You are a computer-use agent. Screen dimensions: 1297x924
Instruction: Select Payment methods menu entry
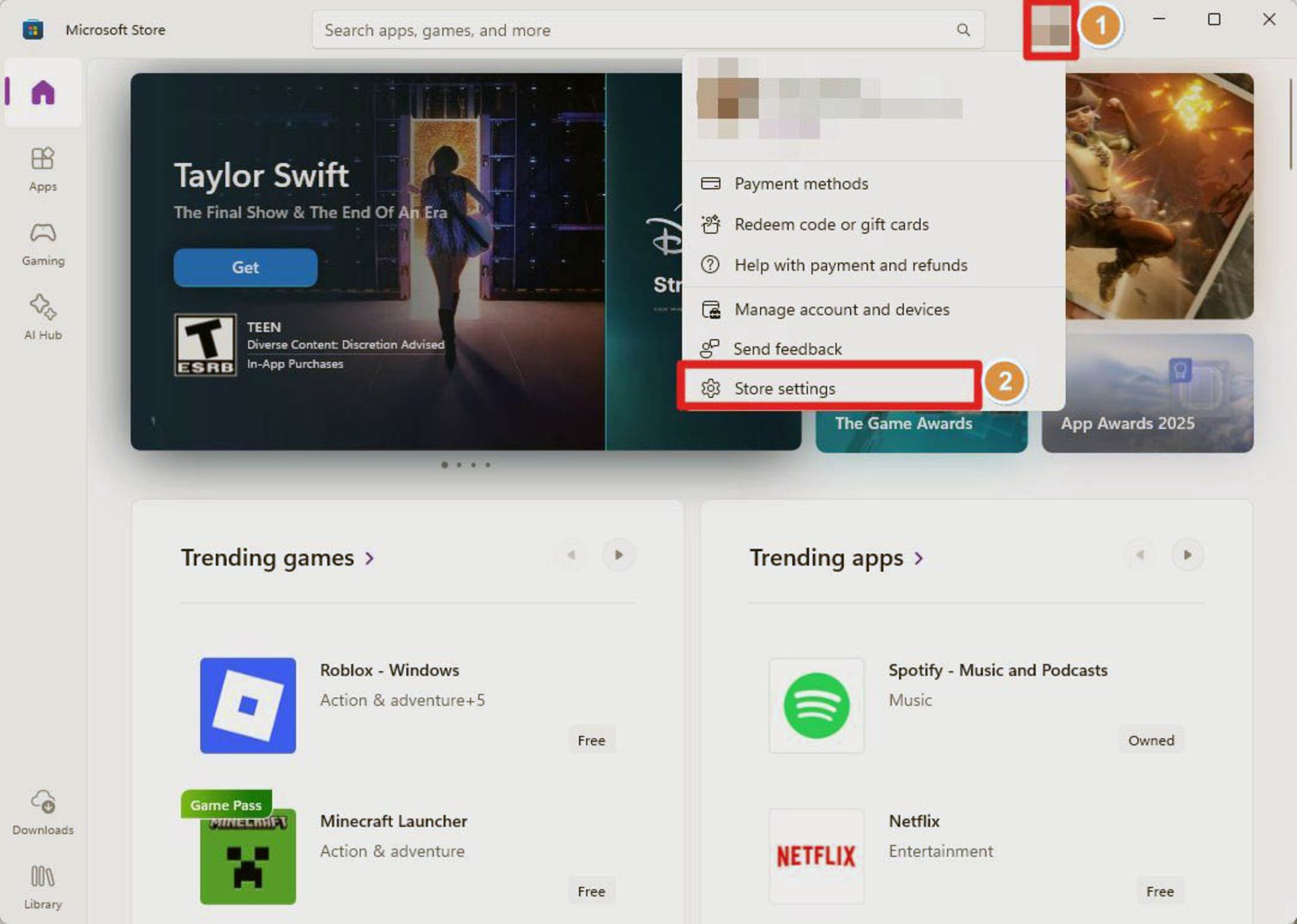click(800, 184)
